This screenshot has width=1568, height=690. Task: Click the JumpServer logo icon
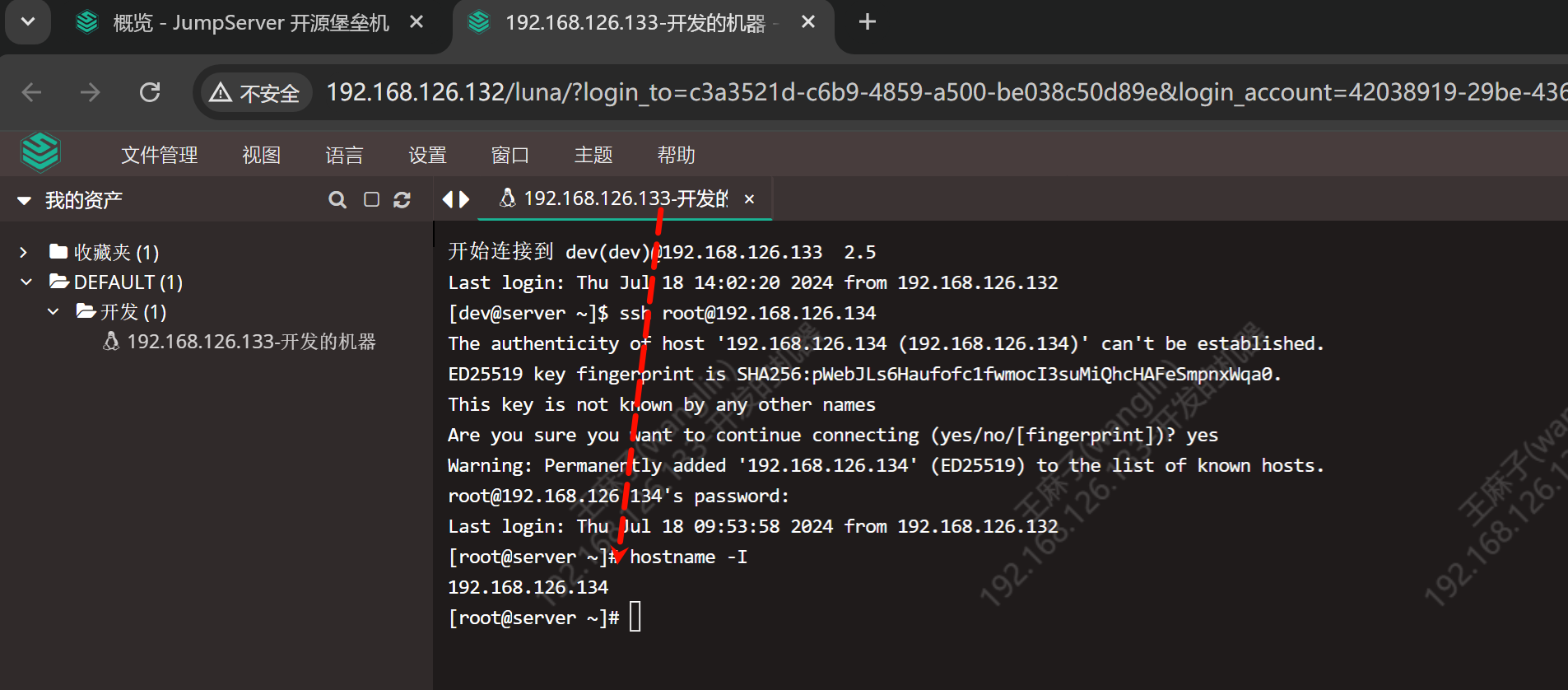(x=40, y=152)
